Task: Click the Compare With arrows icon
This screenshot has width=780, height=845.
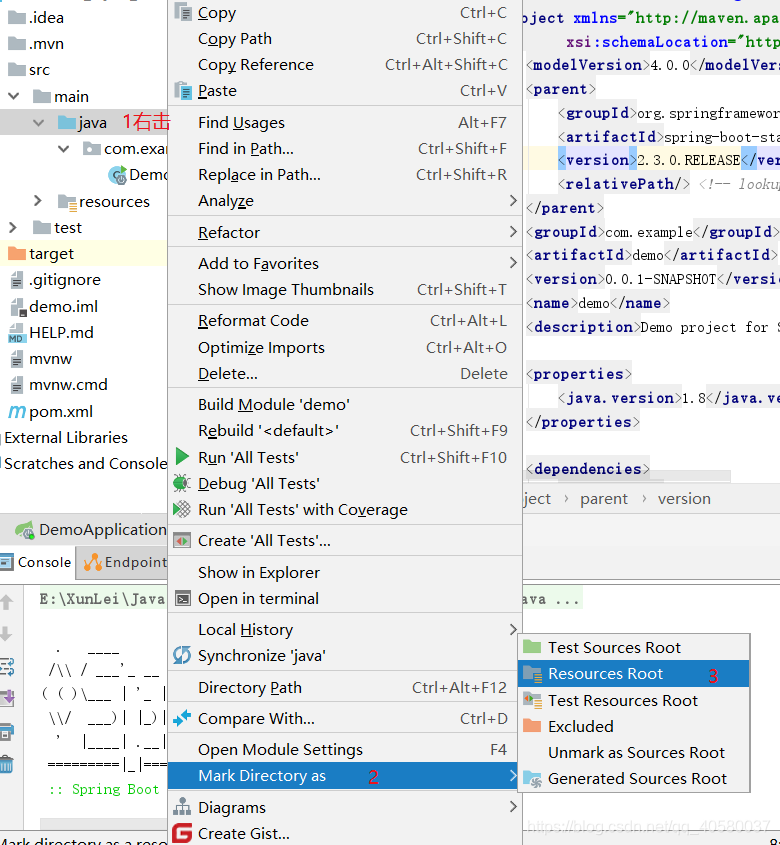Action: [182, 718]
